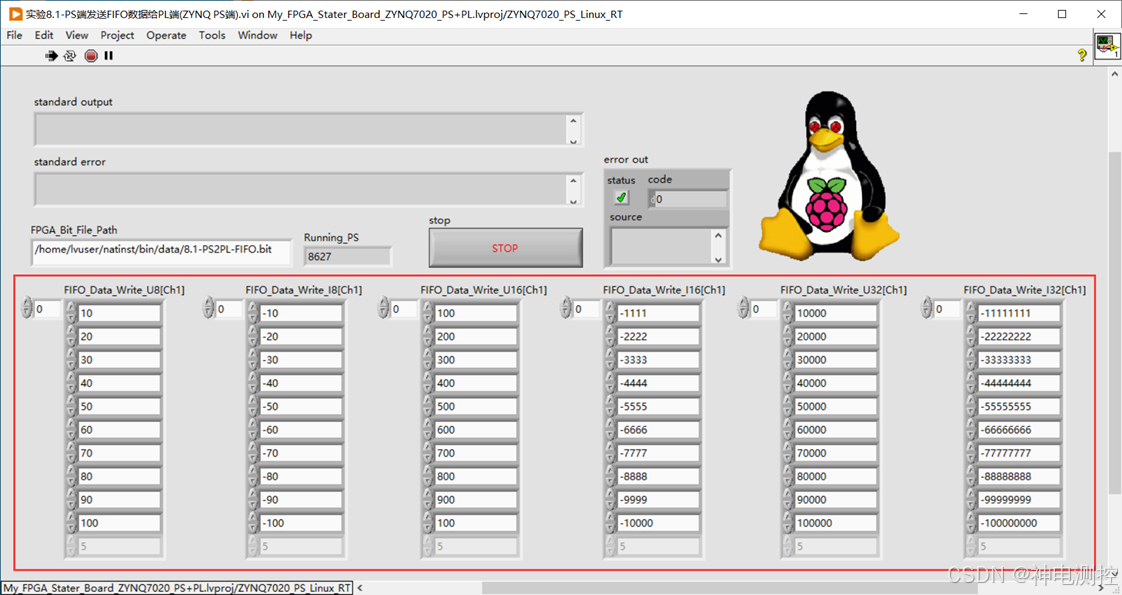Click the standard error box scrollbar
This screenshot has height=595, width=1122.
pos(573,190)
